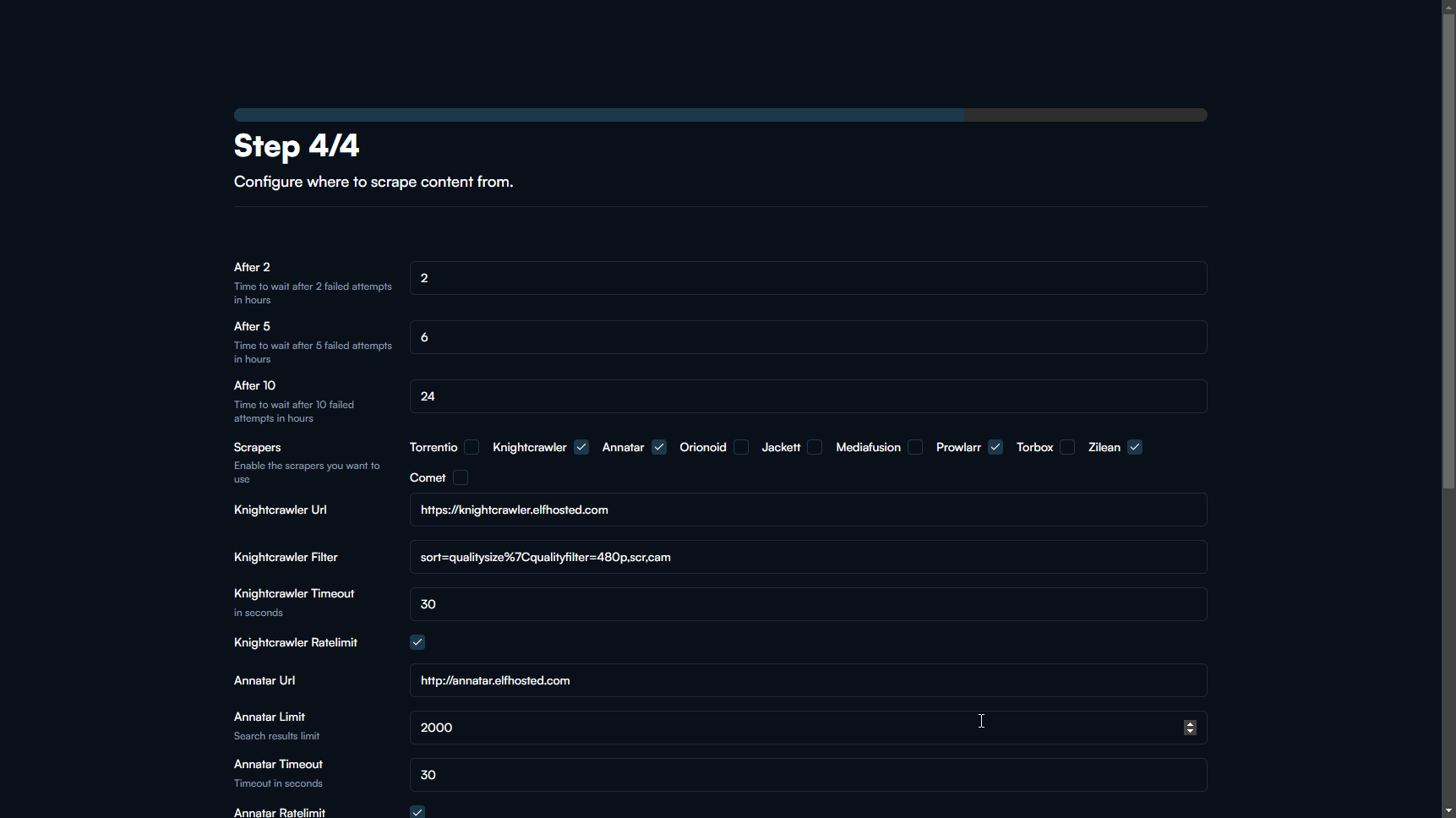
Task: Uncheck the Annatar scraper
Action: (x=659, y=447)
